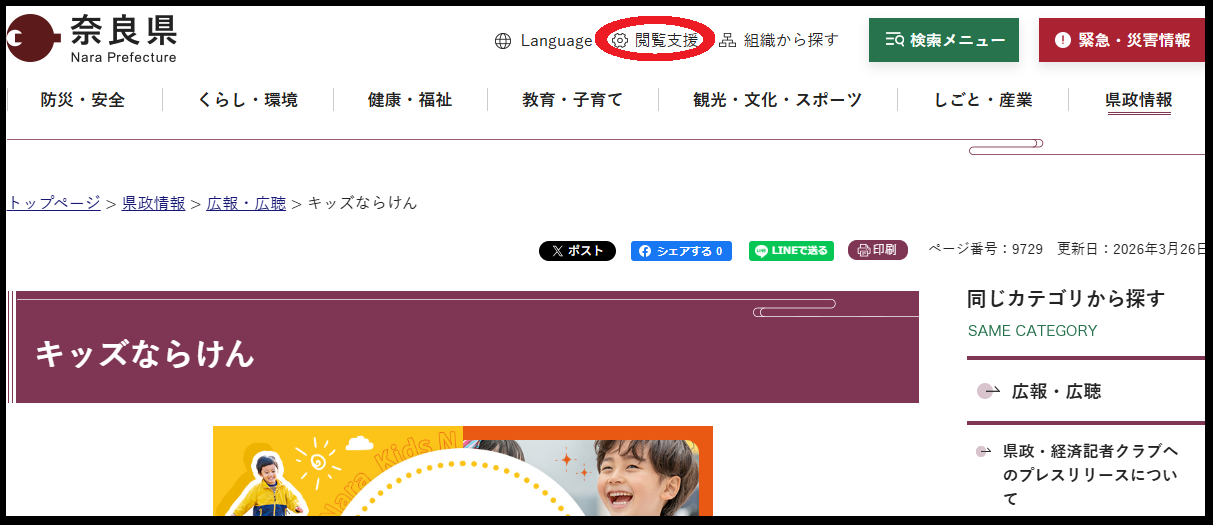The width and height of the screenshot is (1213, 525).
Task: Click the 組織から探す organization icon
Action: (728, 41)
